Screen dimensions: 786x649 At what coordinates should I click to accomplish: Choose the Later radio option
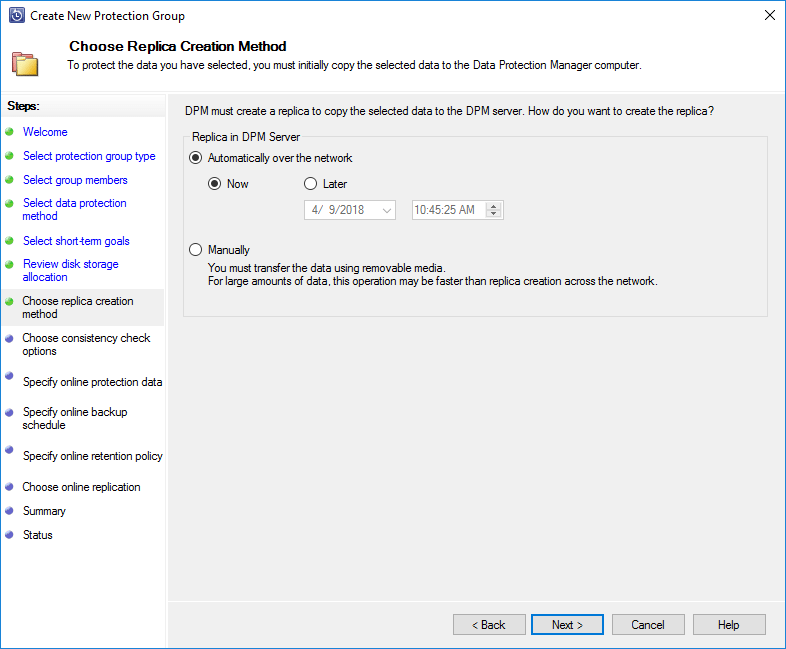pos(311,184)
